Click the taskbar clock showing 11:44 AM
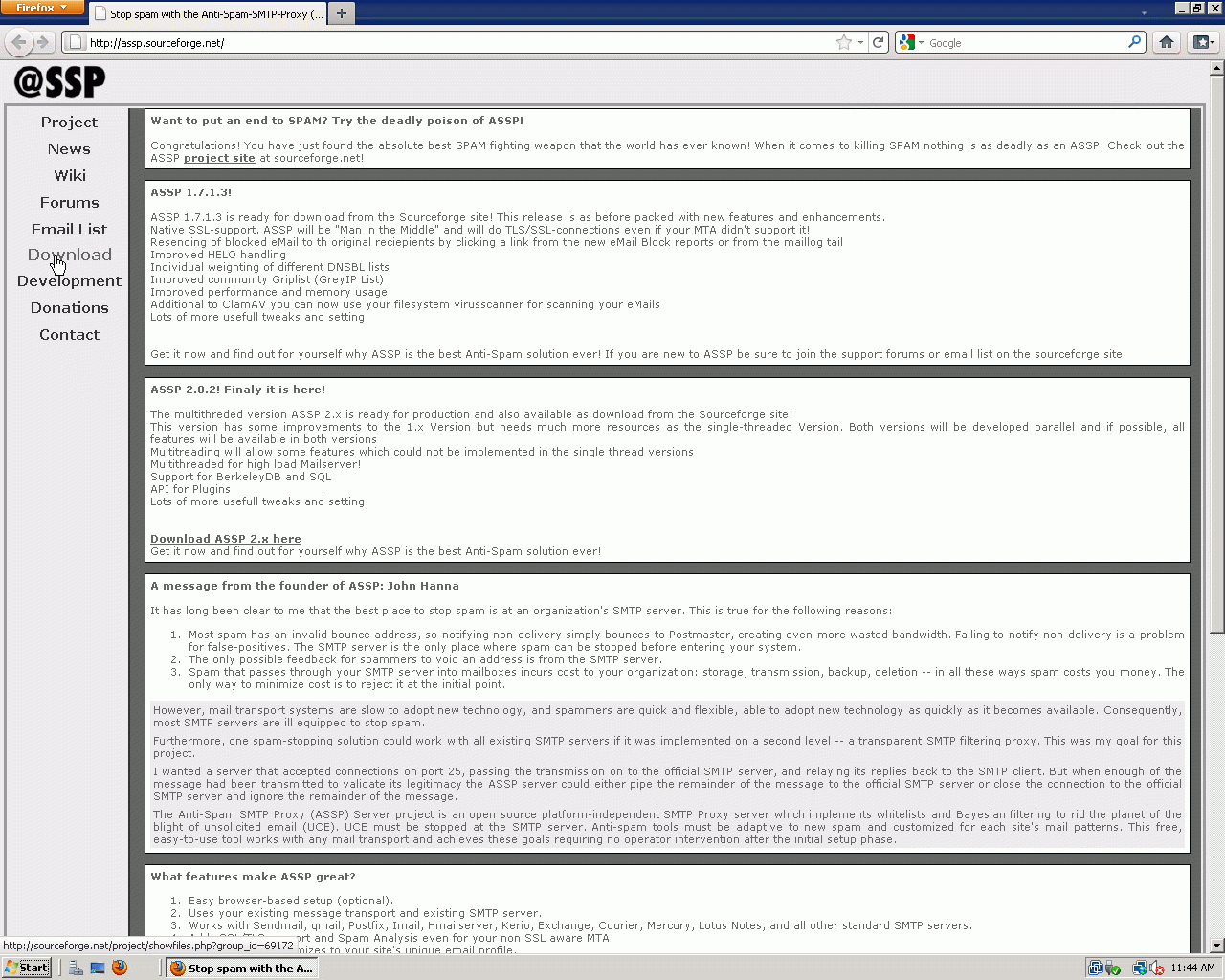 pos(1192,968)
